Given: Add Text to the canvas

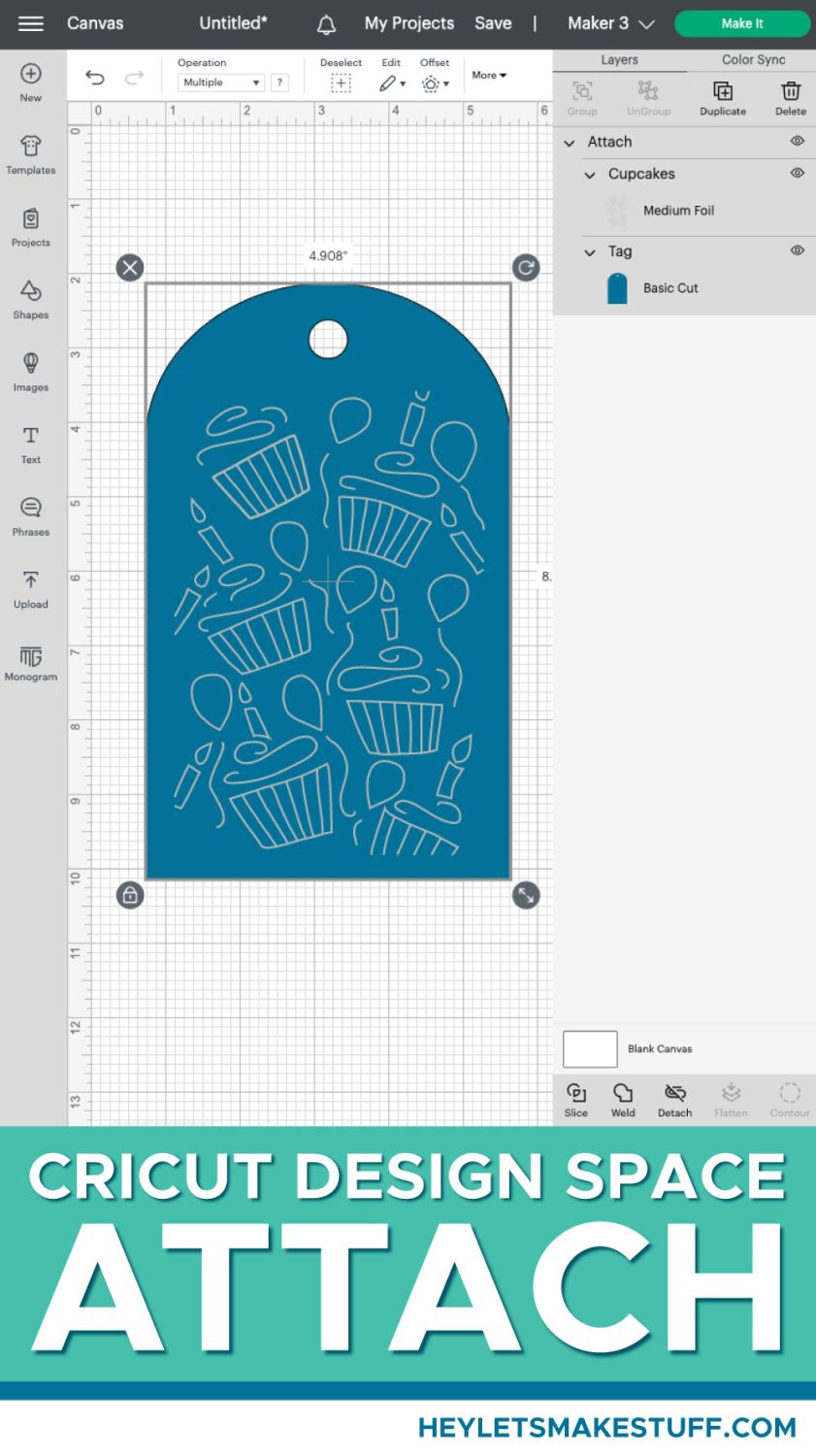Looking at the screenshot, I should coord(31,445).
